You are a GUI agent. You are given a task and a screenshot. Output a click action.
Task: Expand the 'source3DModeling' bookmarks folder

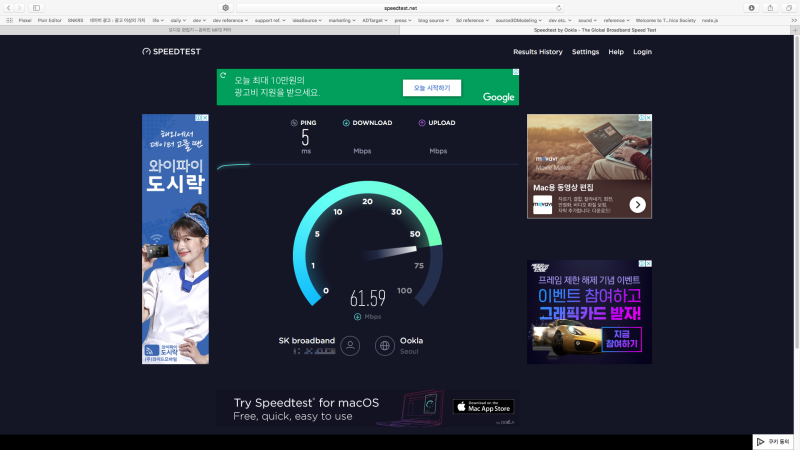click(518, 20)
